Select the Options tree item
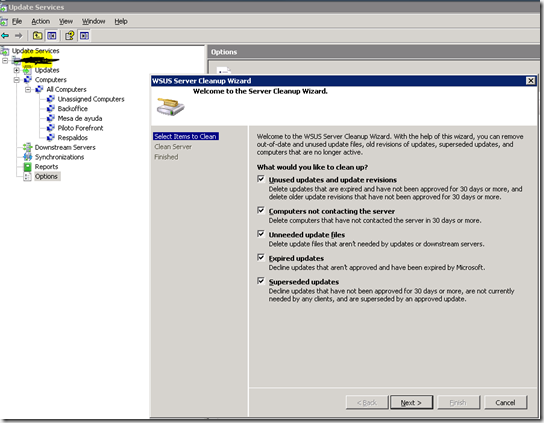Screen dimensions: 544x423 coord(46,177)
